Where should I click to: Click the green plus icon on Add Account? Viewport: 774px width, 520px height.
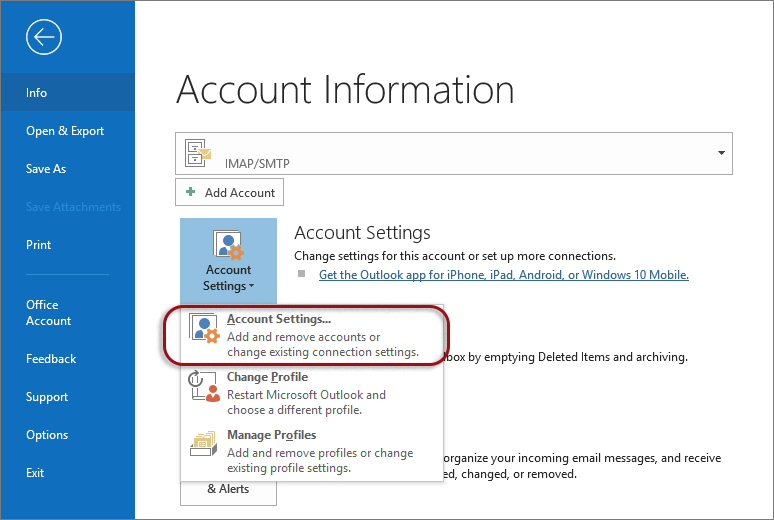pos(191,192)
